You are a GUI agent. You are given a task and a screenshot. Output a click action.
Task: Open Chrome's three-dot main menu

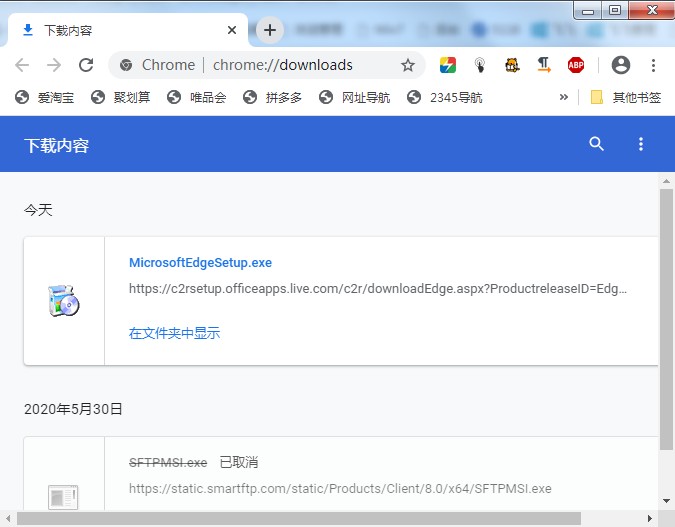coord(653,65)
